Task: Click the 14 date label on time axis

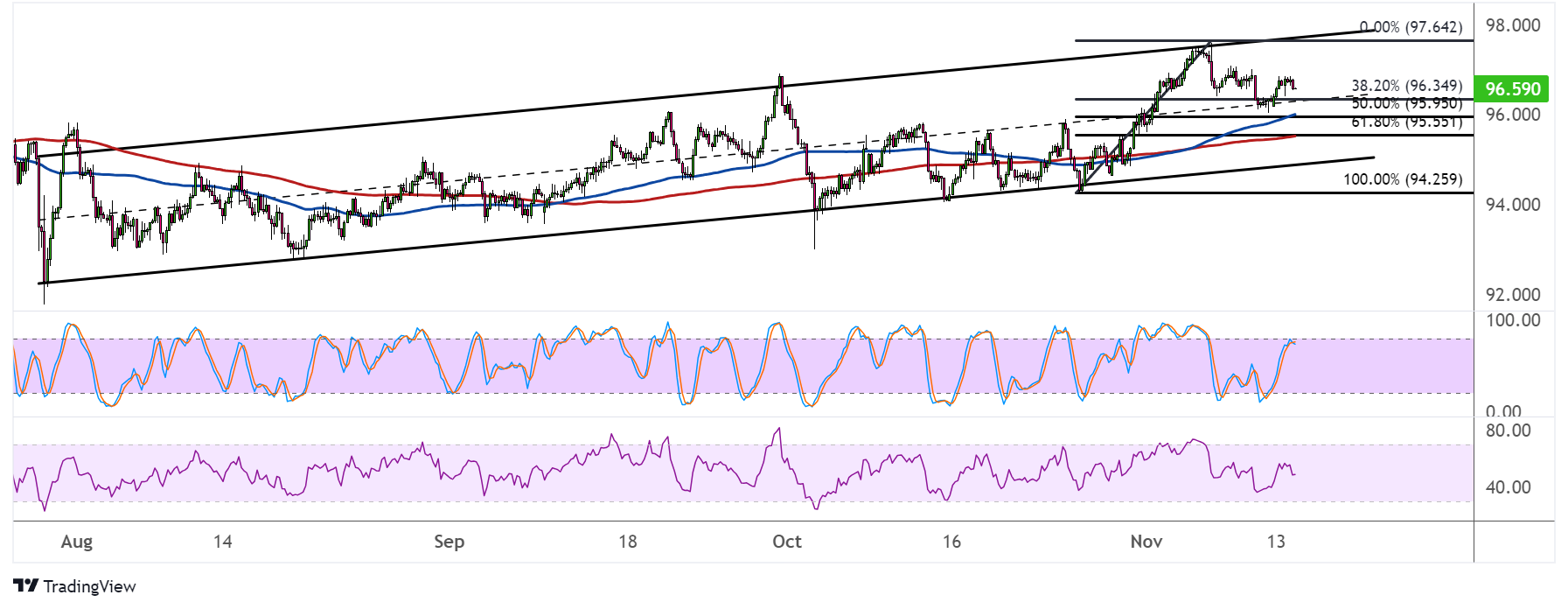Action: [x=223, y=542]
